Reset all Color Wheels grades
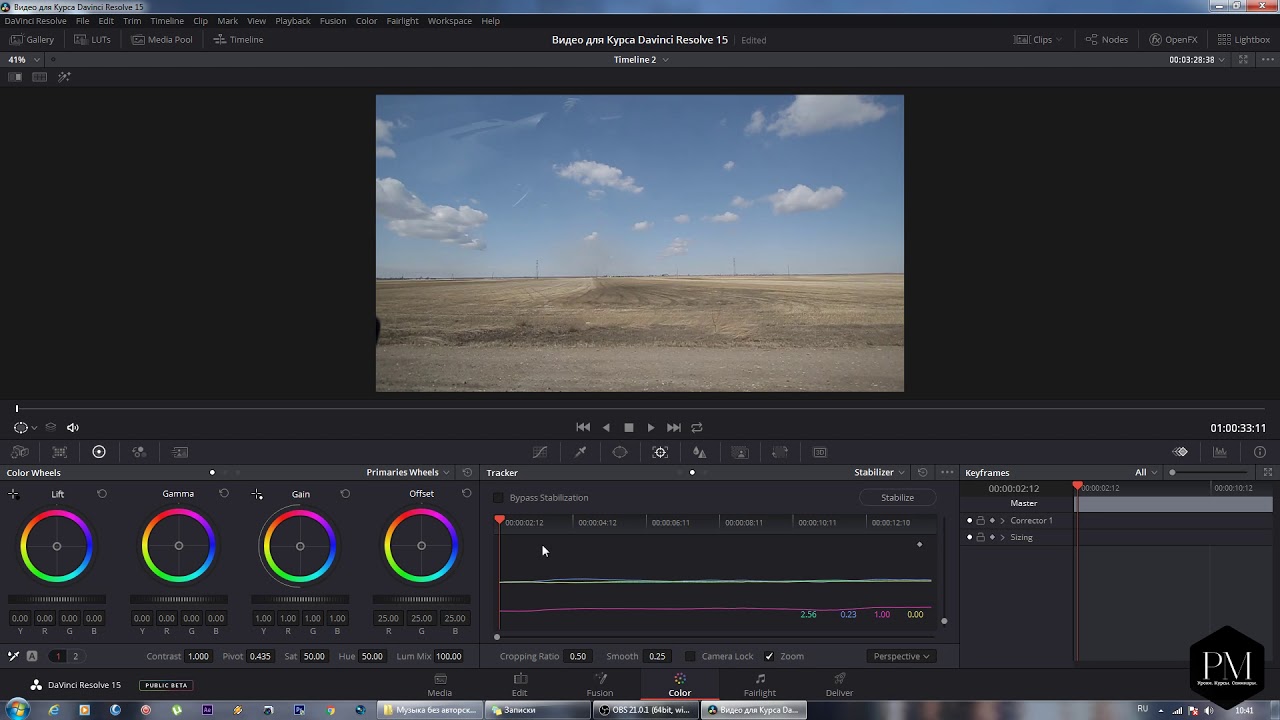This screenshot has height=720, width=1280. [466, 472]
